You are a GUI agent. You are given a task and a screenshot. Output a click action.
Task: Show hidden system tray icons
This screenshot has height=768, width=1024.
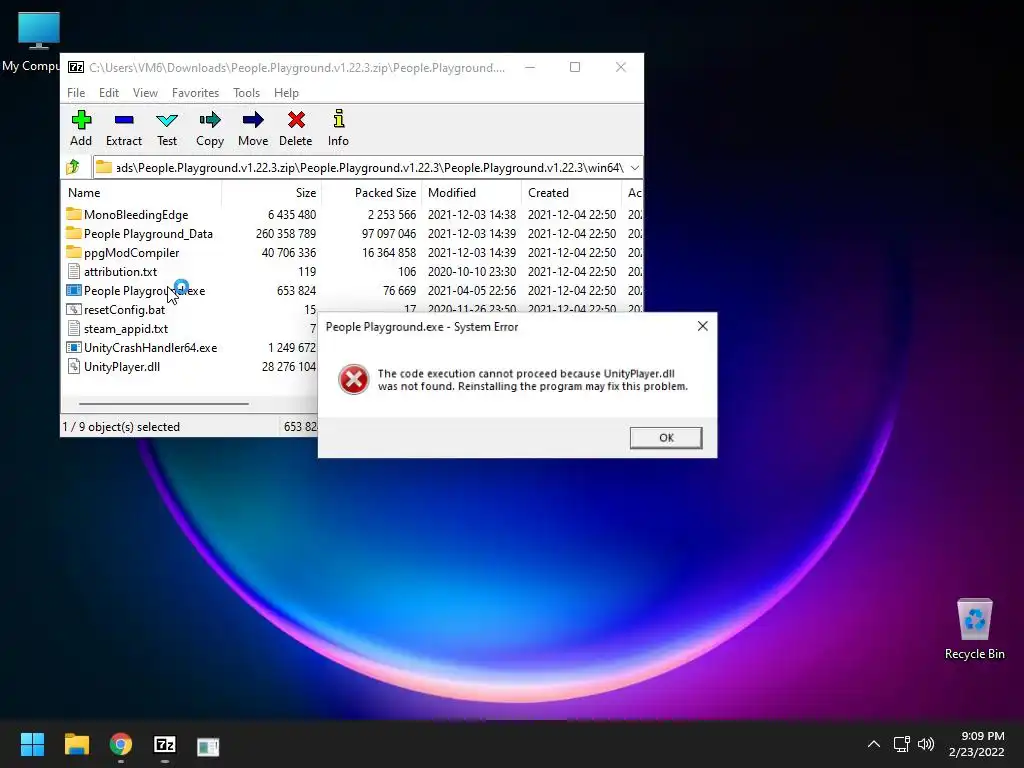click(873, 744)
